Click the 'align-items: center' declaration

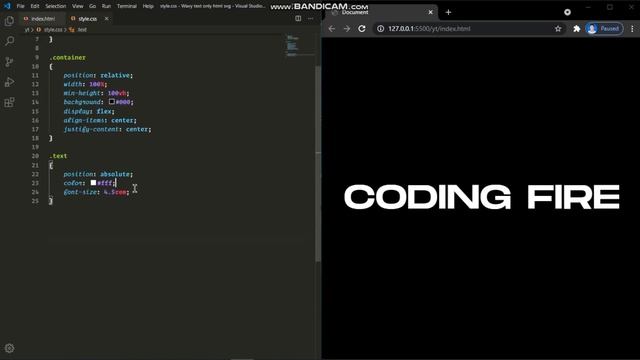click(x=100, y=120)
